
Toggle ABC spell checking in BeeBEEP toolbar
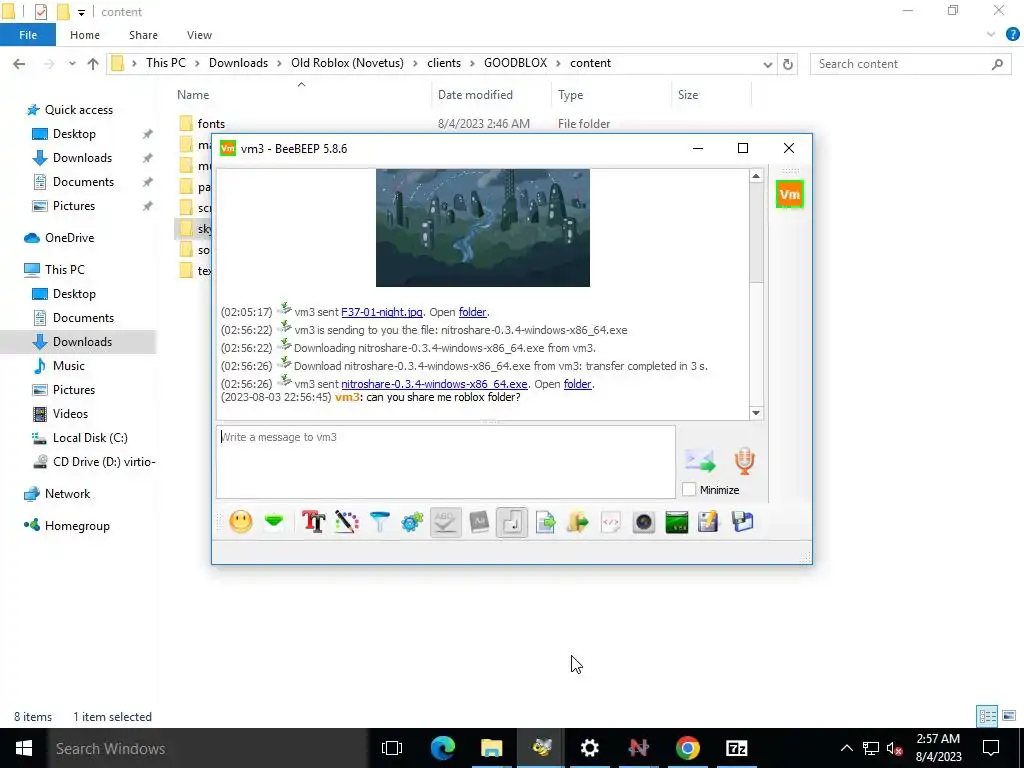(x=445, y=522)
